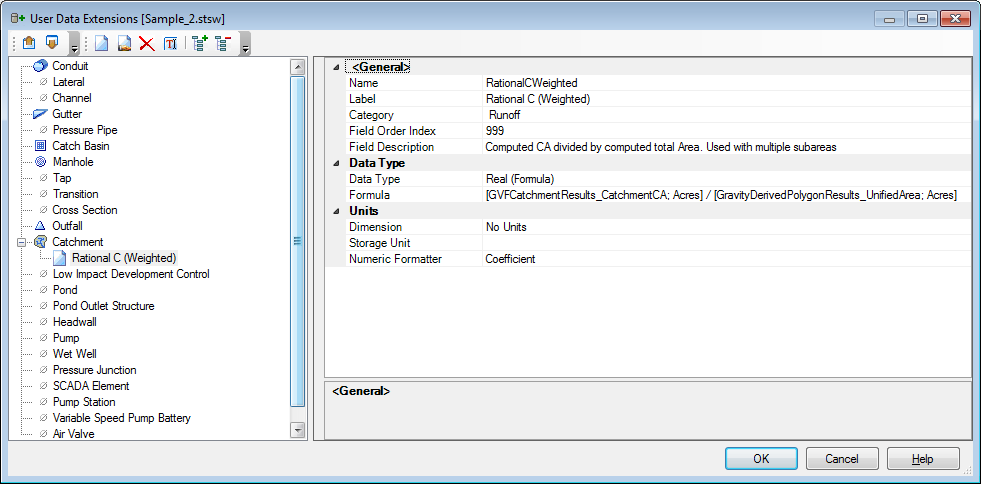This screenshot has width=981, height=484.
Task: Select Wet Well tree item
Action: 74,354
